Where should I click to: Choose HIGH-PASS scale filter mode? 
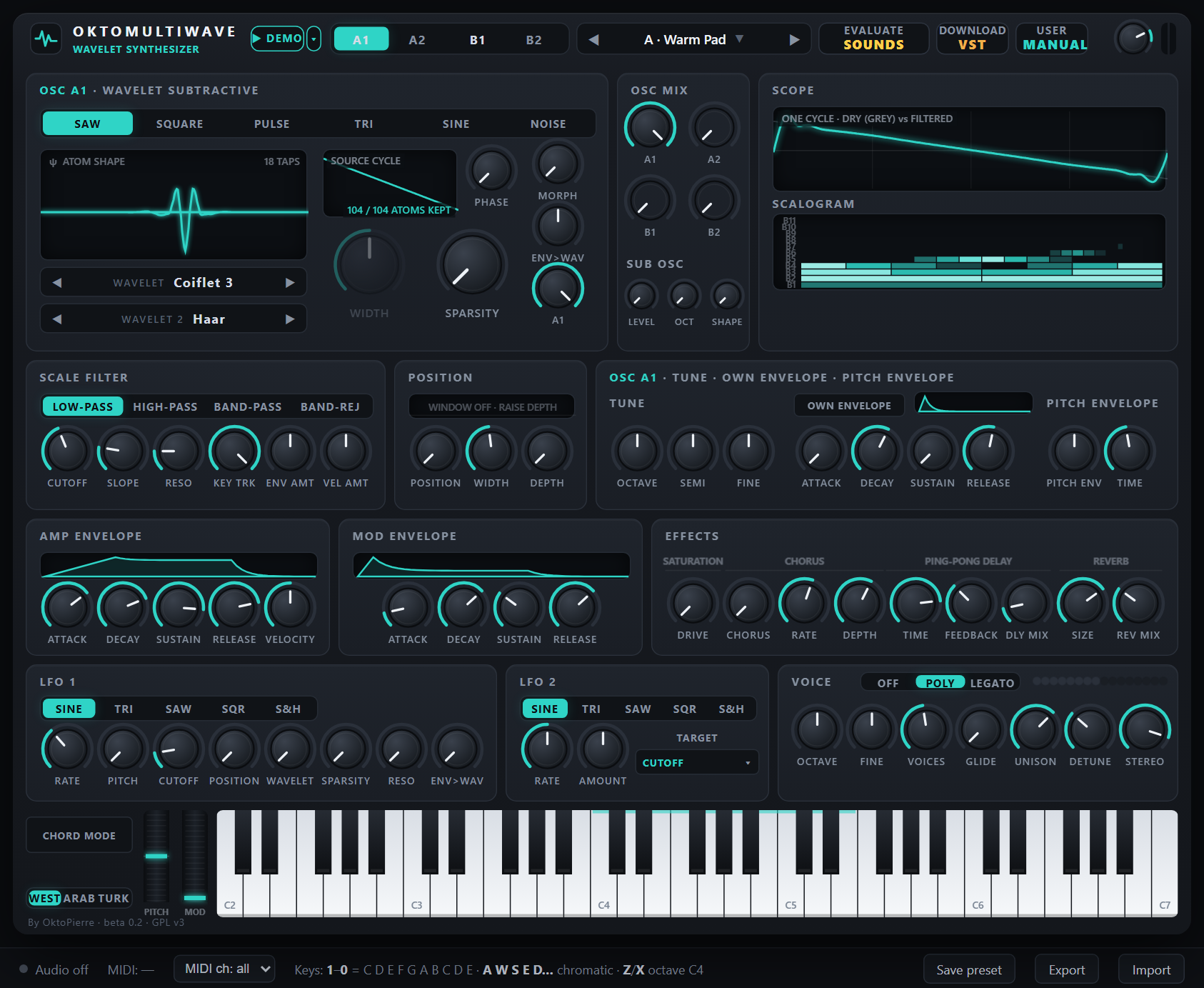click(165, 407)
